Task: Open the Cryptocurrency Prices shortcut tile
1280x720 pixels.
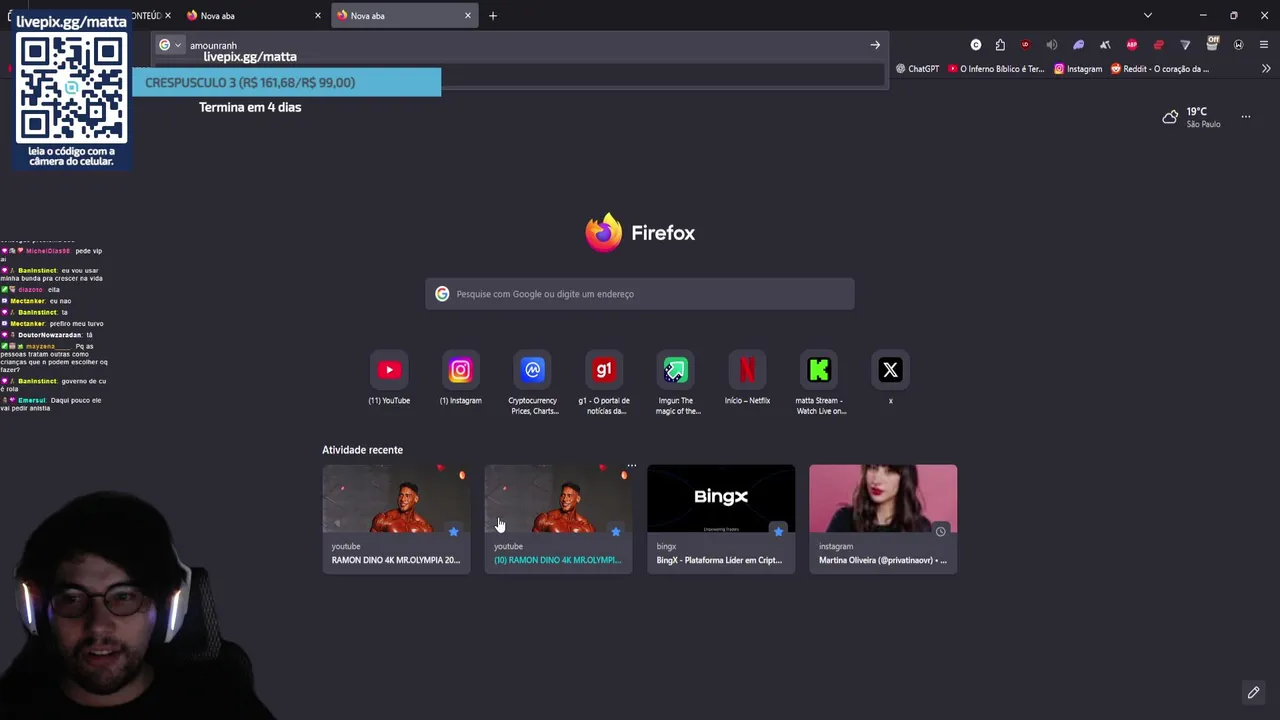Action: [x=533, y=371]
